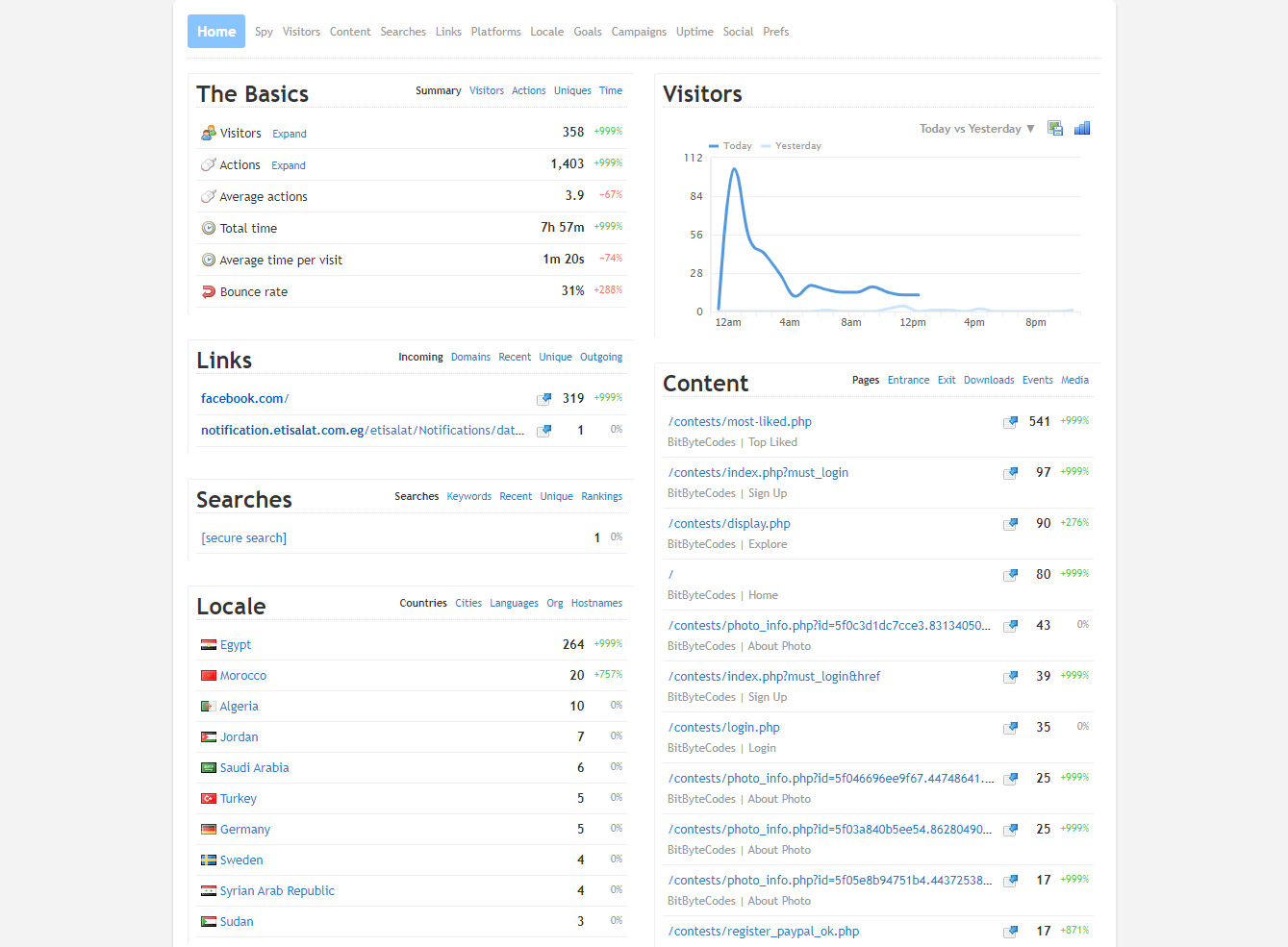Image resolution: width=1288 pixels, height=947 pixels.
Task: Click the save-chart-as-image icon above the graph
Action: [x=1054, y=127]
